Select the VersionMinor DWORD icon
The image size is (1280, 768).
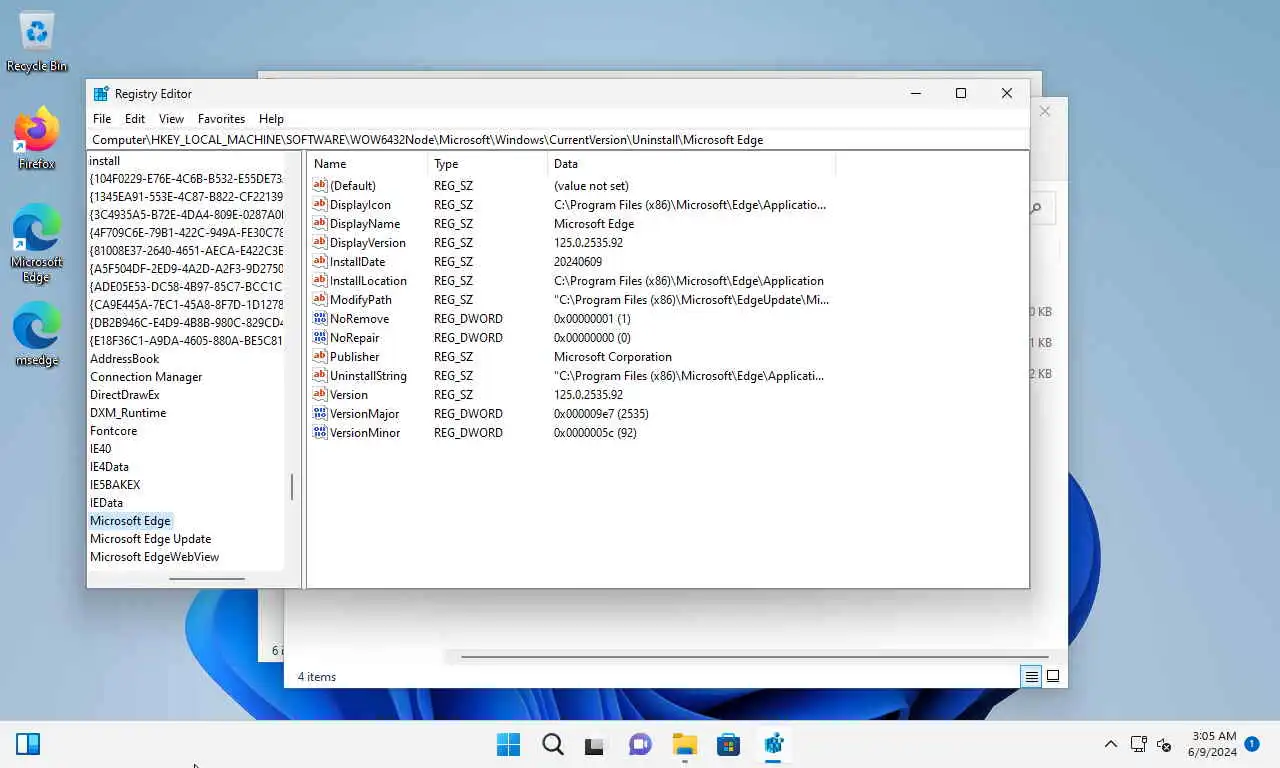point(320,433)
